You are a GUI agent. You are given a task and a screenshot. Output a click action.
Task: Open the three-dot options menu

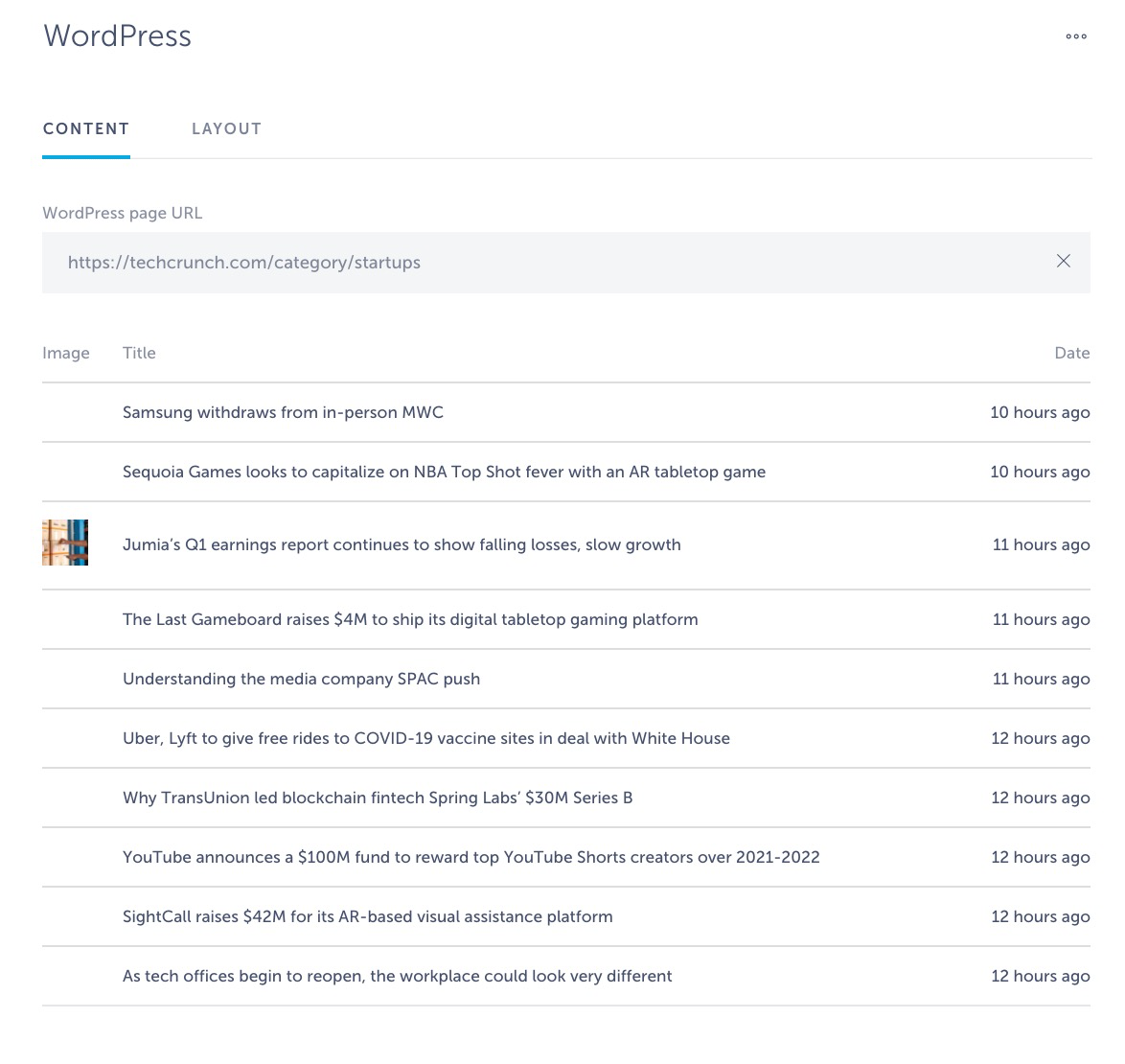coord(1075,36)
